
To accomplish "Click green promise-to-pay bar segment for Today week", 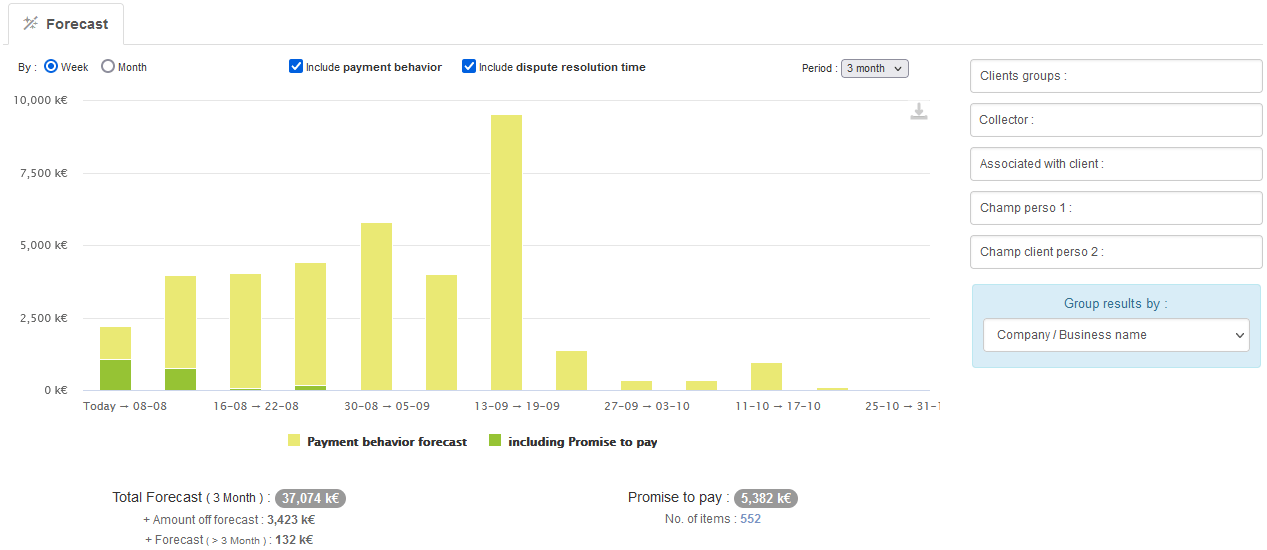I will (x=115, y=374).
